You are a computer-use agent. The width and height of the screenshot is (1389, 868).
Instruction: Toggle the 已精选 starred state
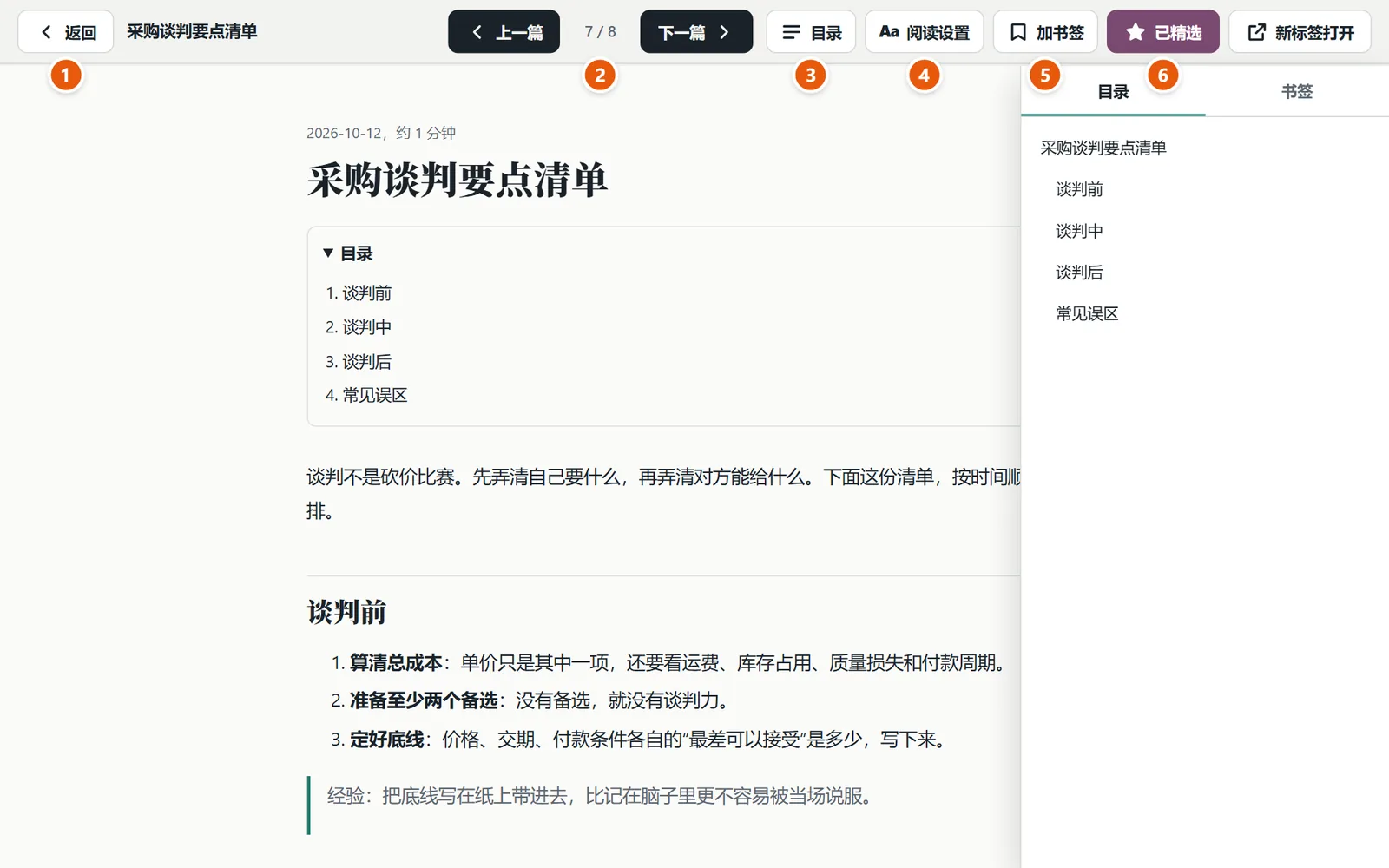point(1163,32)
